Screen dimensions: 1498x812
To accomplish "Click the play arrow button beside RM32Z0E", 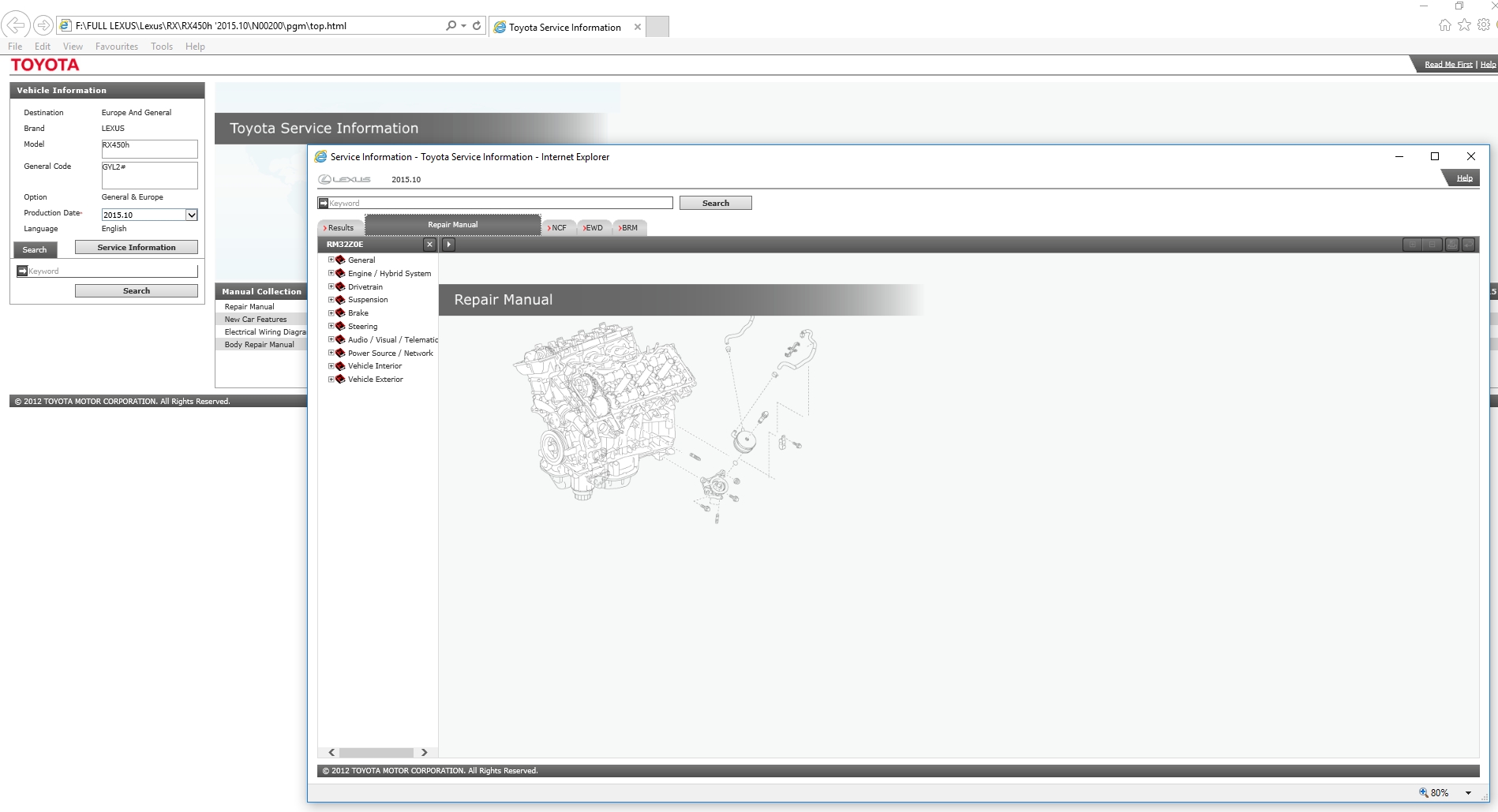I will pyautogui.click(x=448, y=245).
